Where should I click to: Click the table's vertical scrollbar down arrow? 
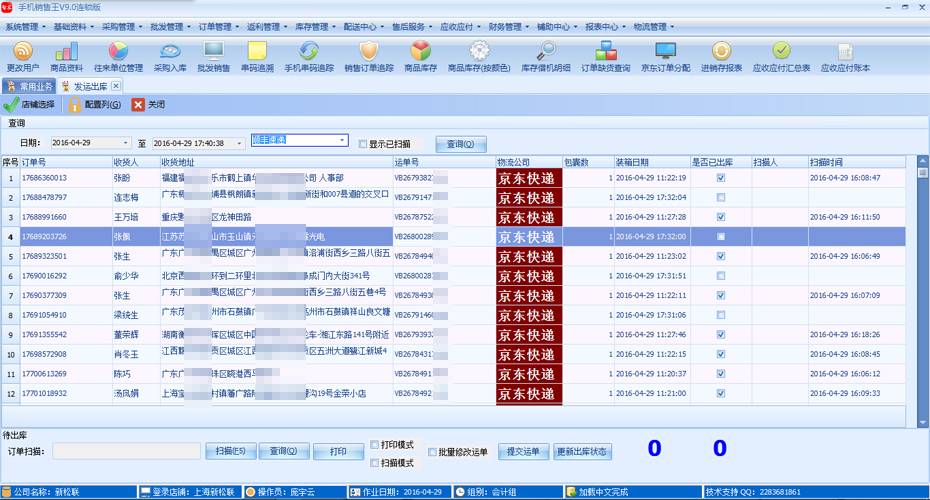[922, 422]
